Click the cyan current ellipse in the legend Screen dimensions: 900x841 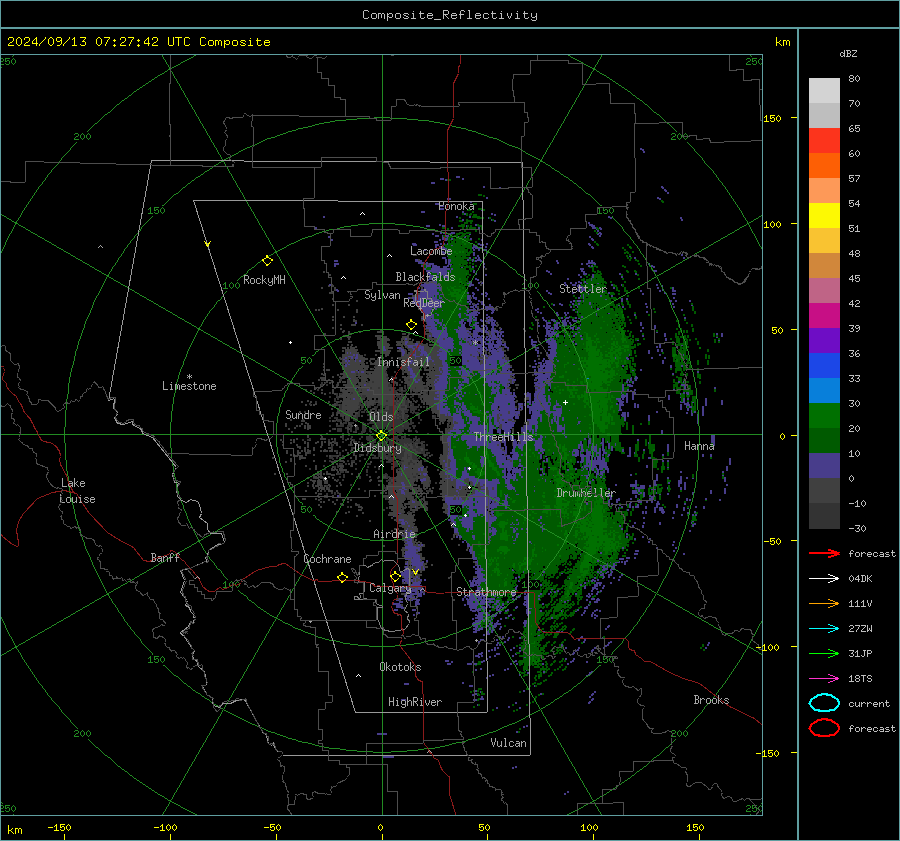tap(824, 703)
